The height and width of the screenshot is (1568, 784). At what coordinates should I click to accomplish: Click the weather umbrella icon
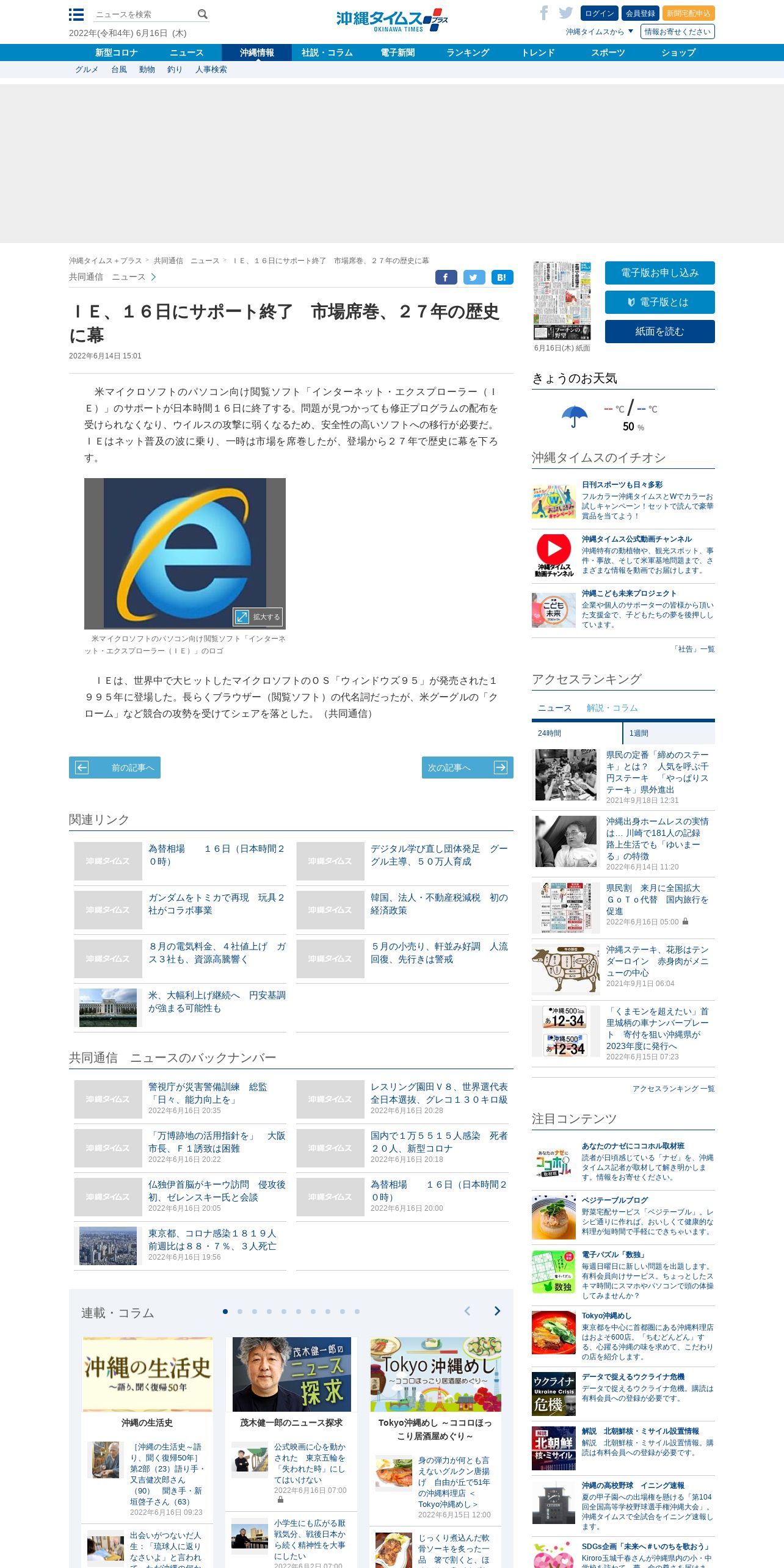[x=575, y=417]
